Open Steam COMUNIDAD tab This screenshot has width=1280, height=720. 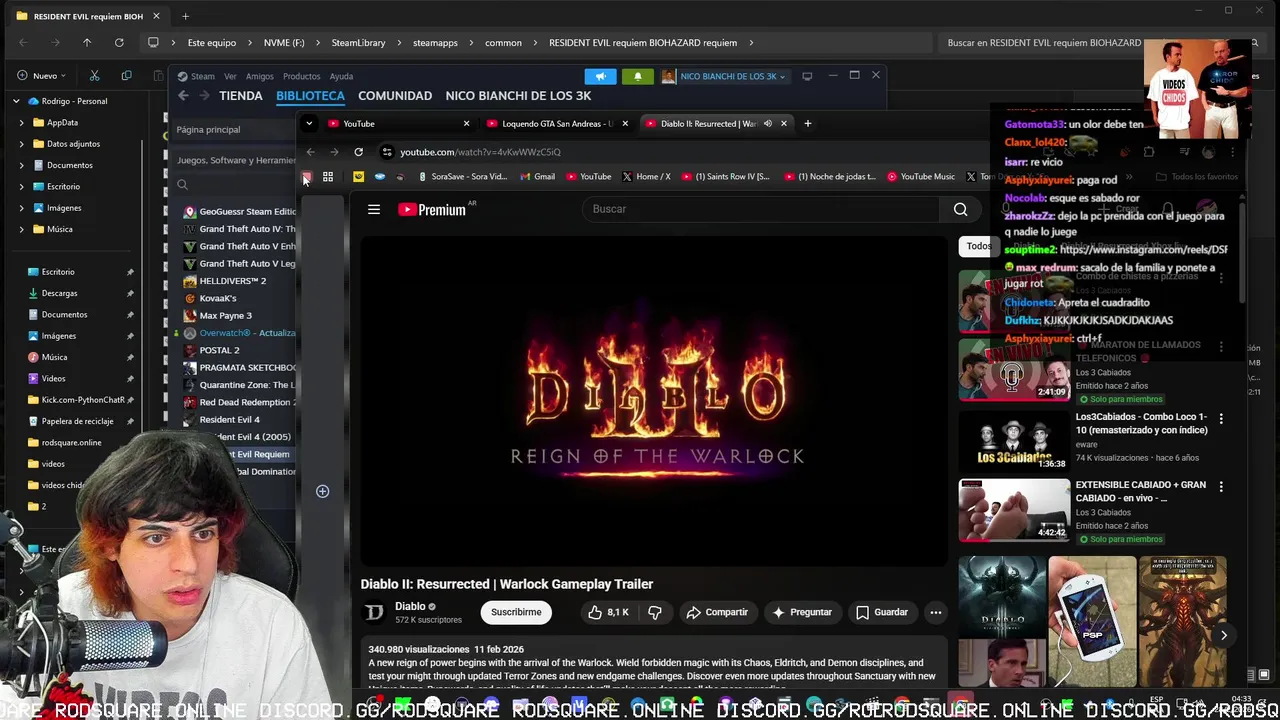click(395, 96)
